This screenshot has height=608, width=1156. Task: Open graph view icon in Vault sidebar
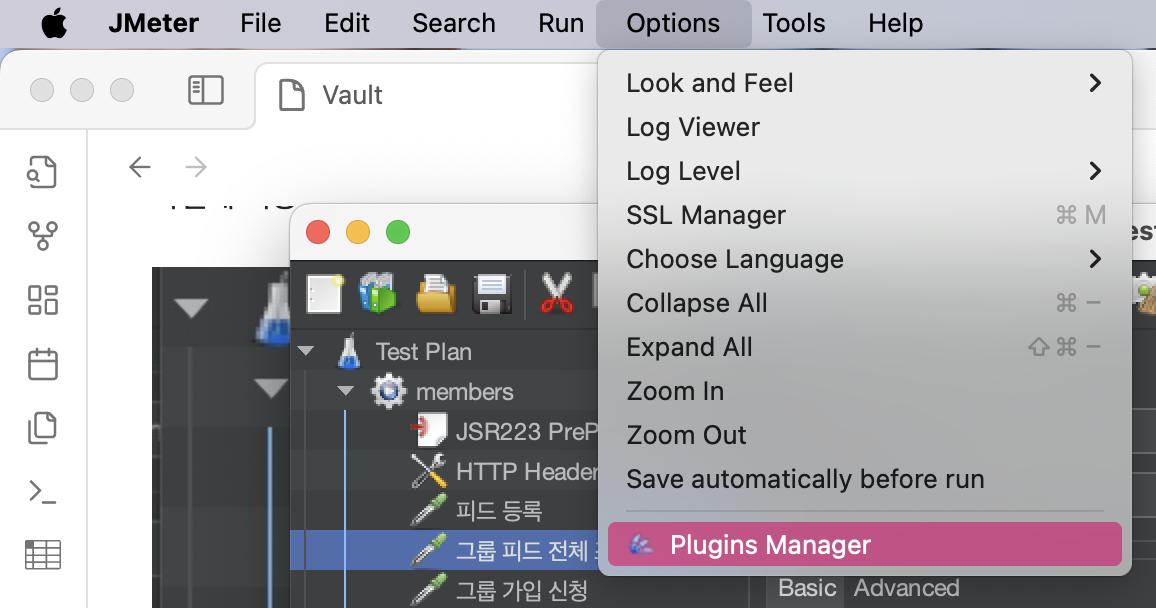pyautogui.click(x=42, y=236)
